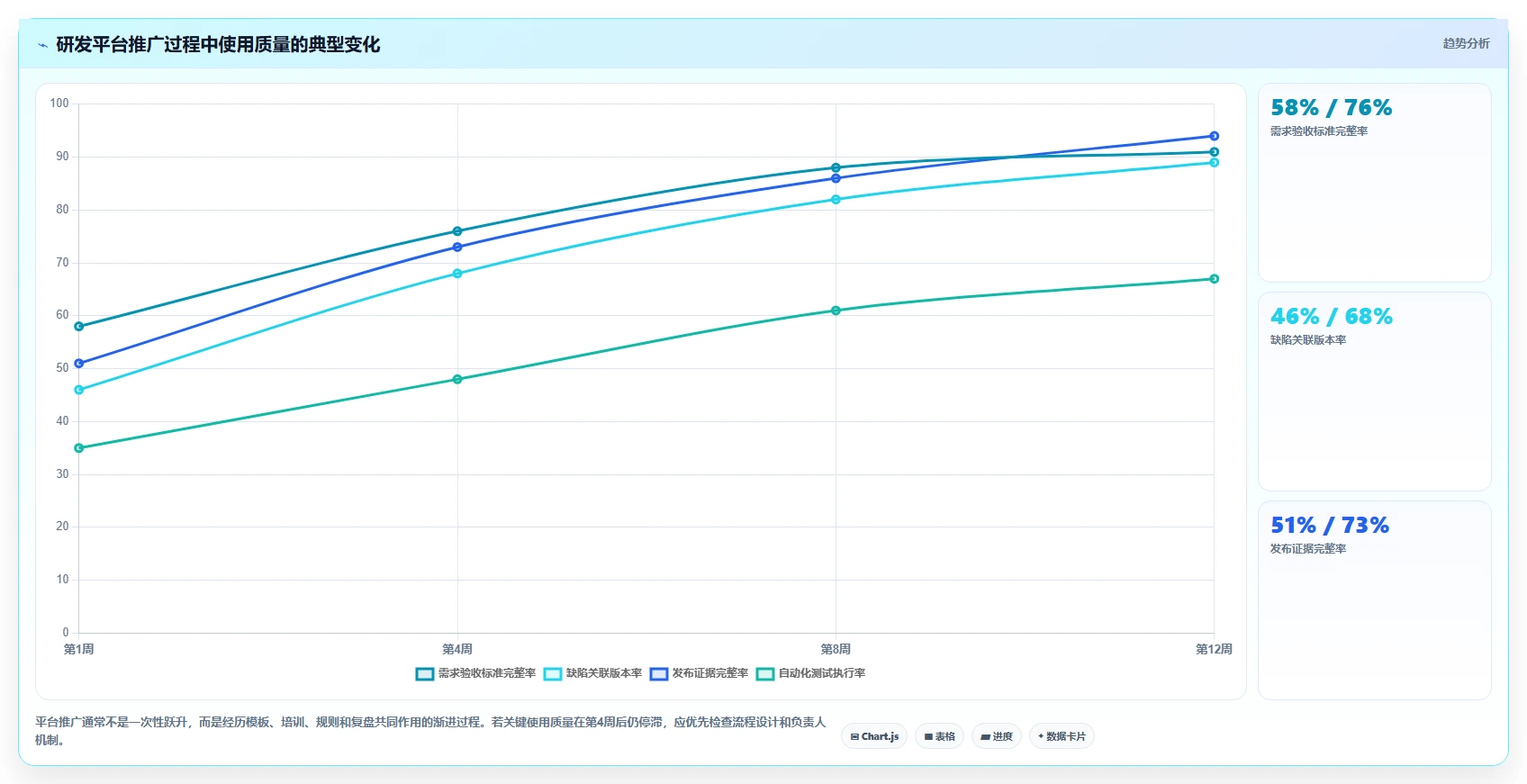The width and height of the screenshot is (1527, 784).
Task: Click the 趋势分析 label in the header
Action: pyautogui.click(x=1466, y=43)
